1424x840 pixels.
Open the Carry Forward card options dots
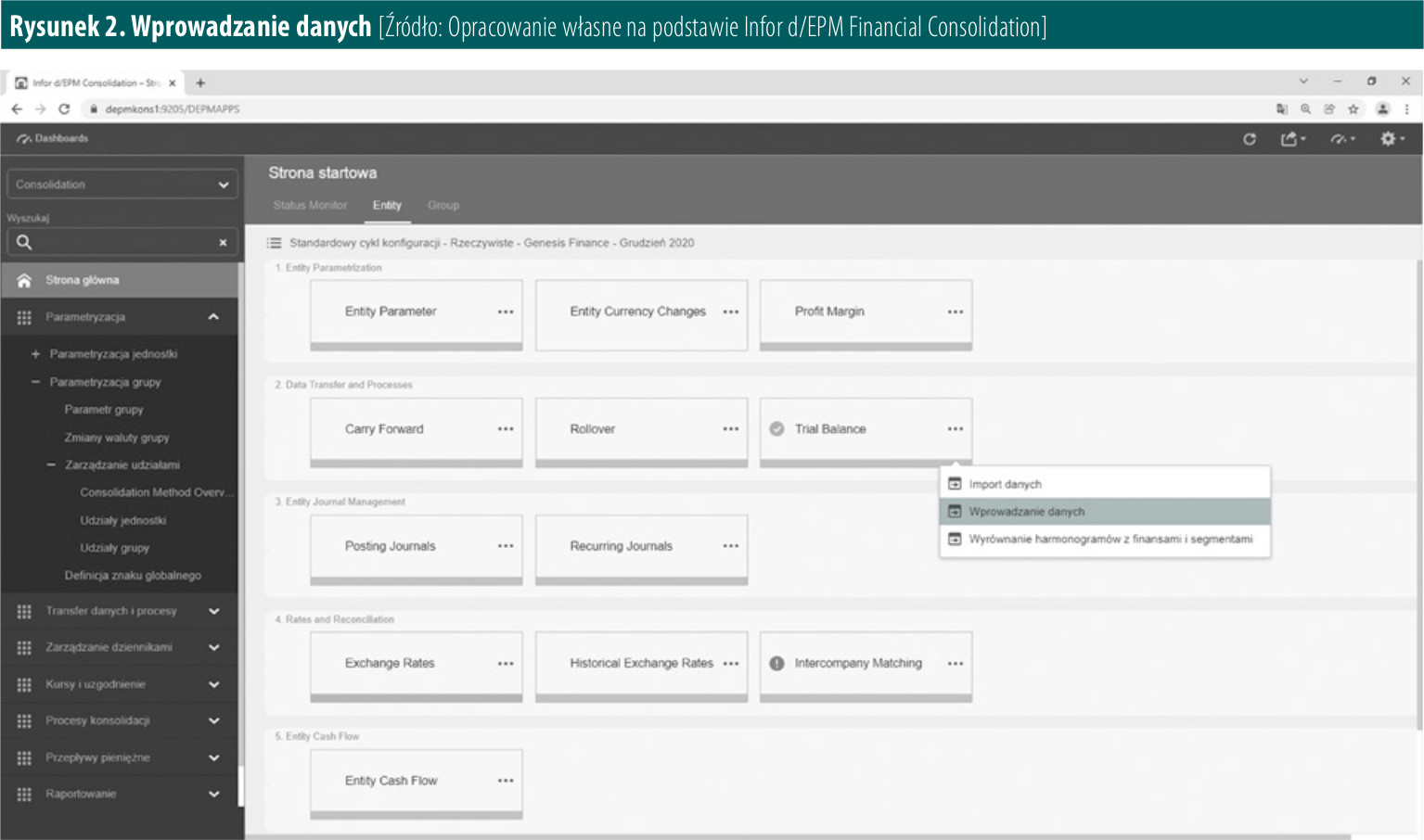tap(506, 429)
